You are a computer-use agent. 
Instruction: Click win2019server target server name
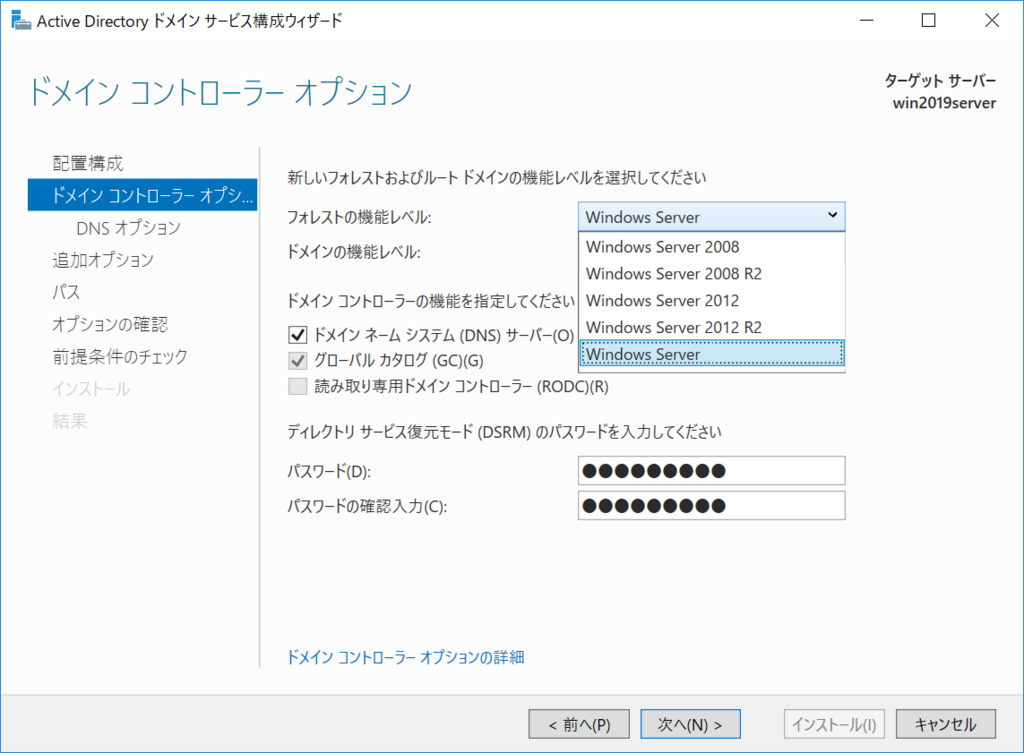point(944,103)
